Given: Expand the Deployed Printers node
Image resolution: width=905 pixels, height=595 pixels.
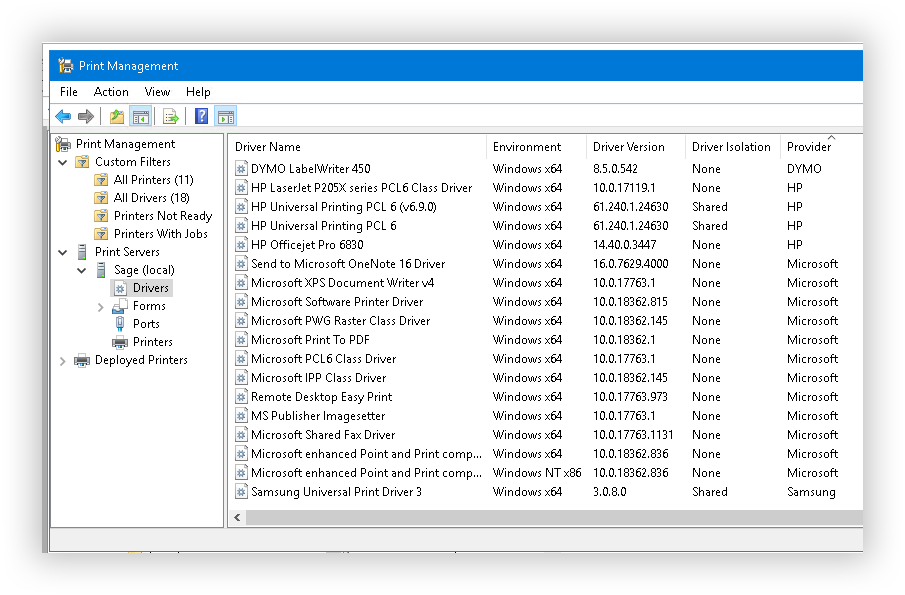Looking at the screenshot, I should [63, 361].
